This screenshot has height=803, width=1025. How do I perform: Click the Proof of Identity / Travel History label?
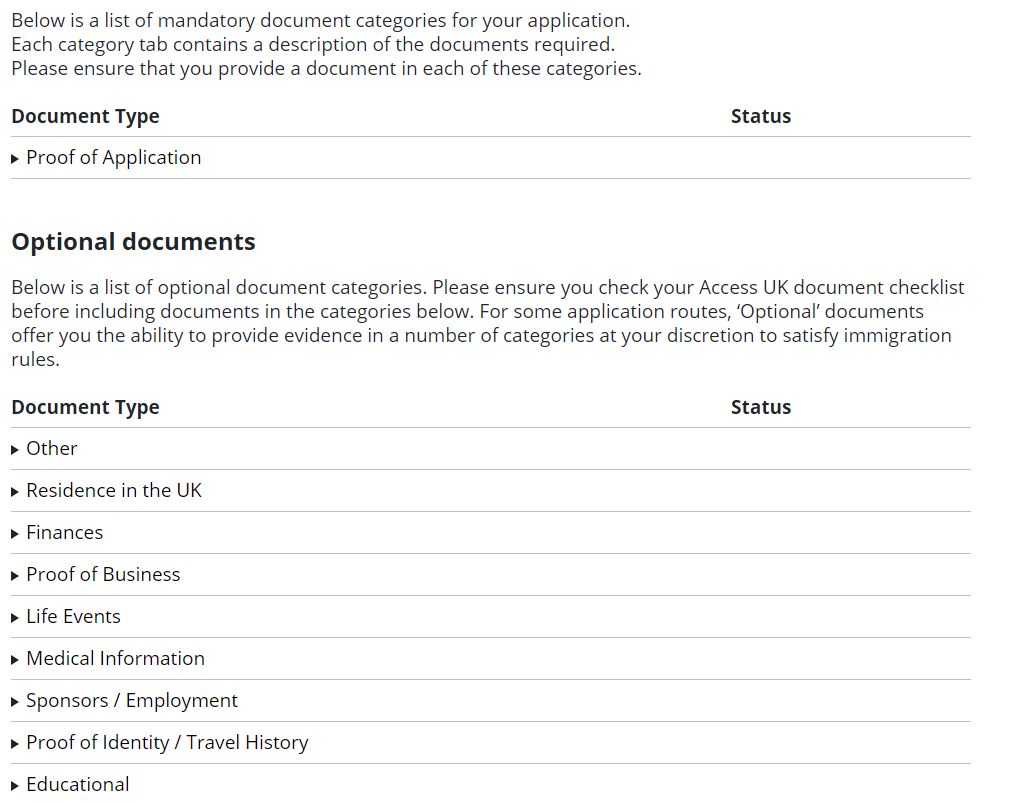[167, 743]
